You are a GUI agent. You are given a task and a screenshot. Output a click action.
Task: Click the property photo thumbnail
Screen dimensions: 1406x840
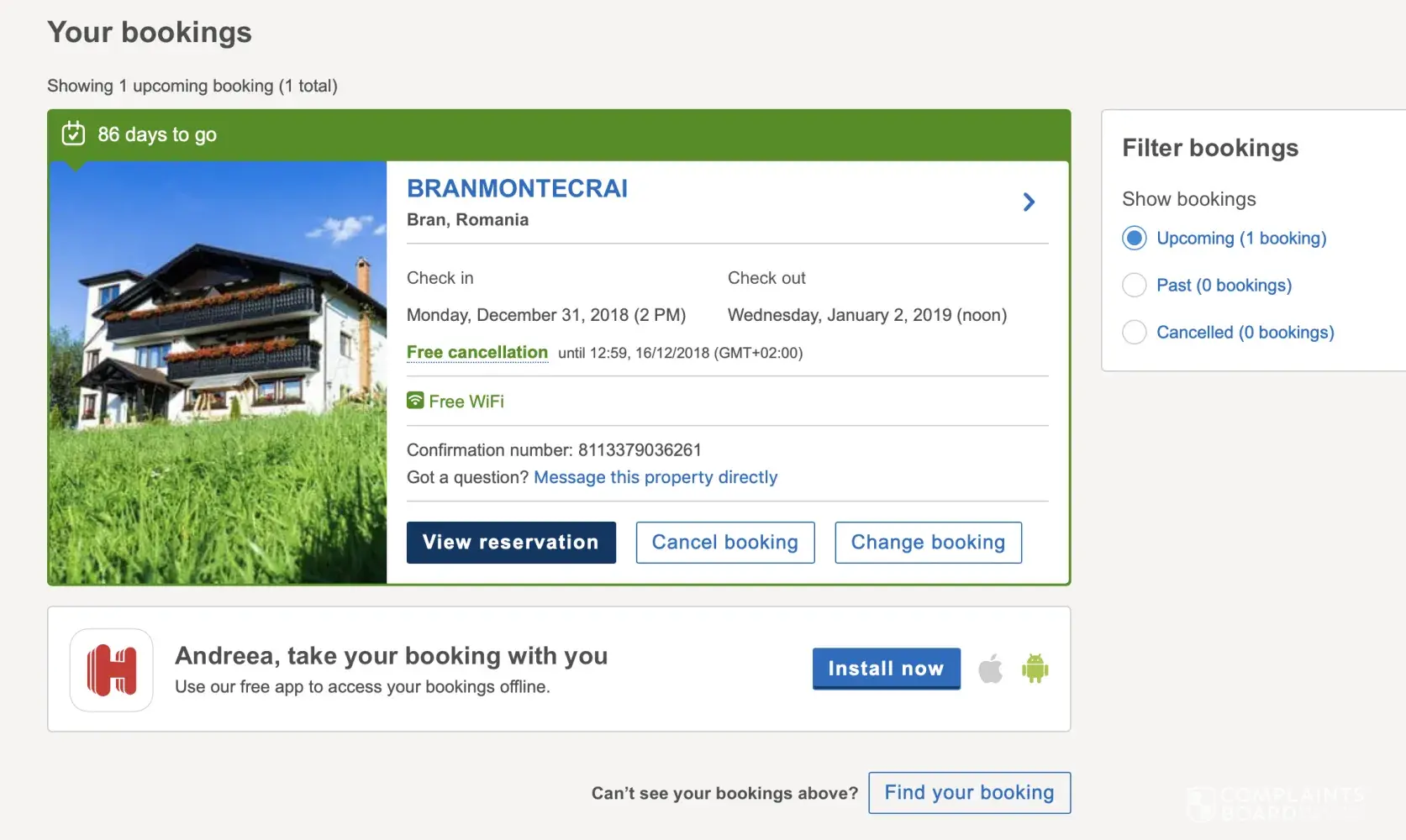(x=218, y=372)
